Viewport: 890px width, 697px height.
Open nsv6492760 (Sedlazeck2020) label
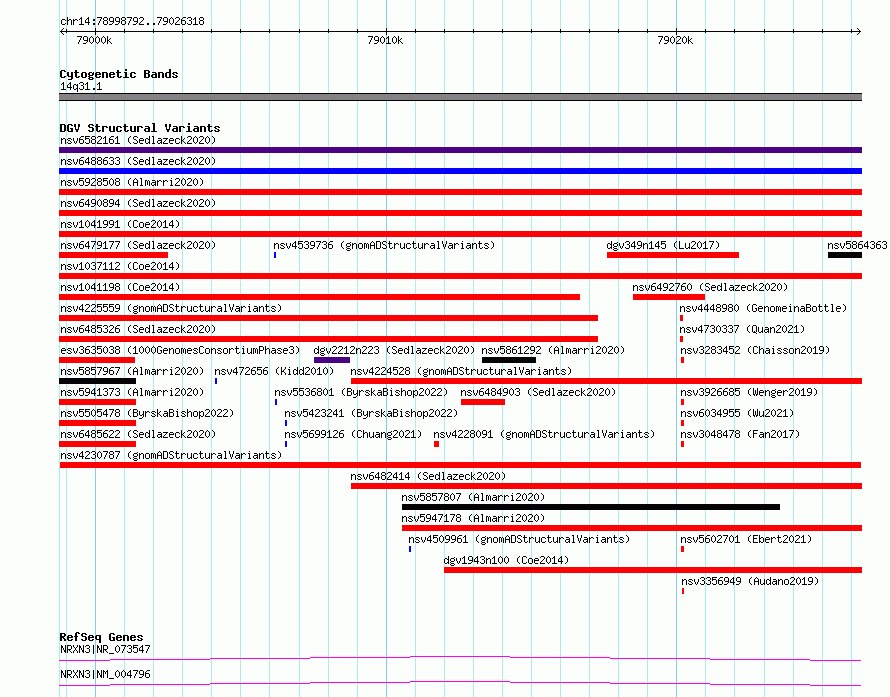710,287
